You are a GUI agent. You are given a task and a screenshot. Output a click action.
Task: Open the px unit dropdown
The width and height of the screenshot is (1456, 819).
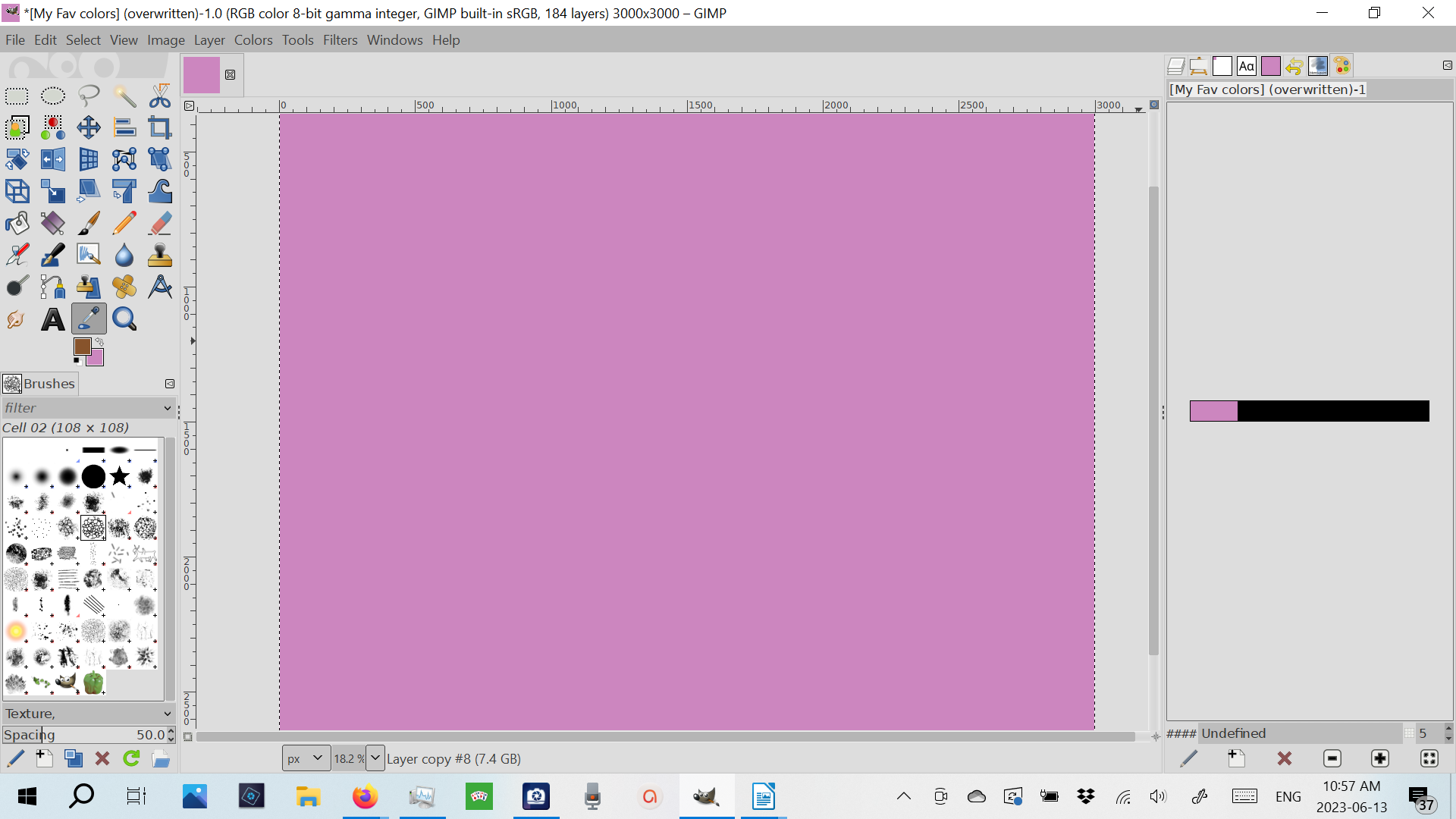[x=306, y=758]
